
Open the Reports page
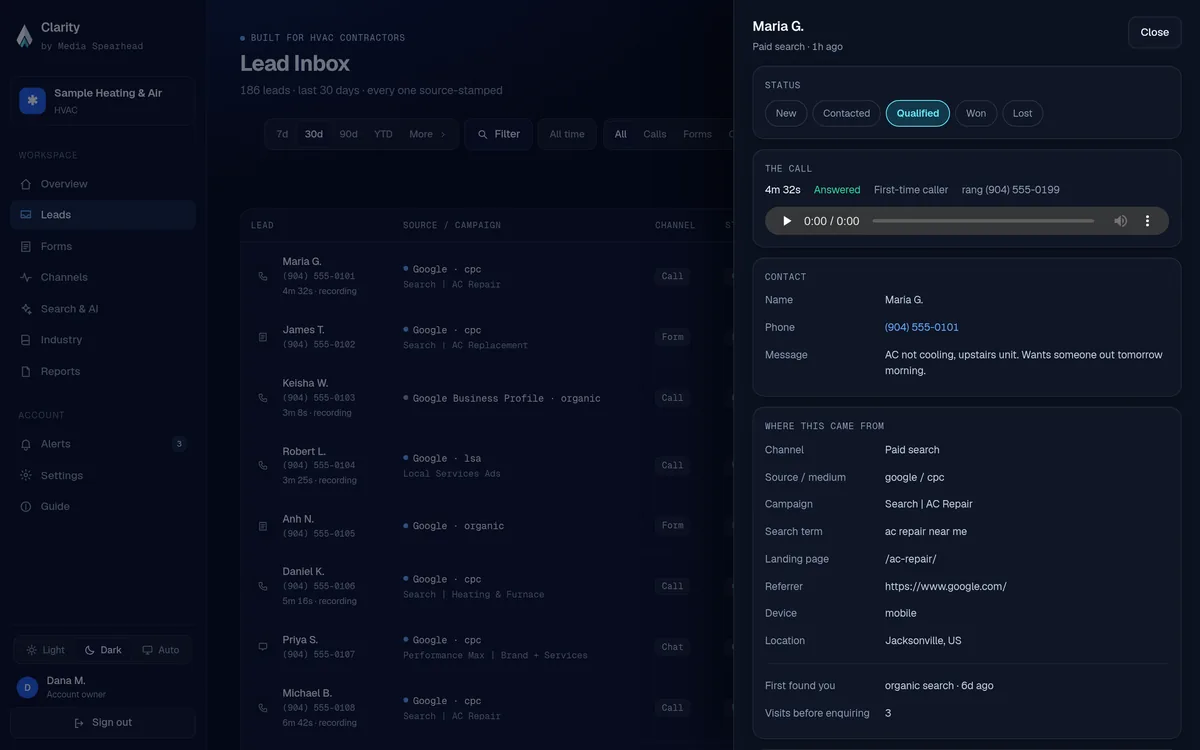point(103,371)
